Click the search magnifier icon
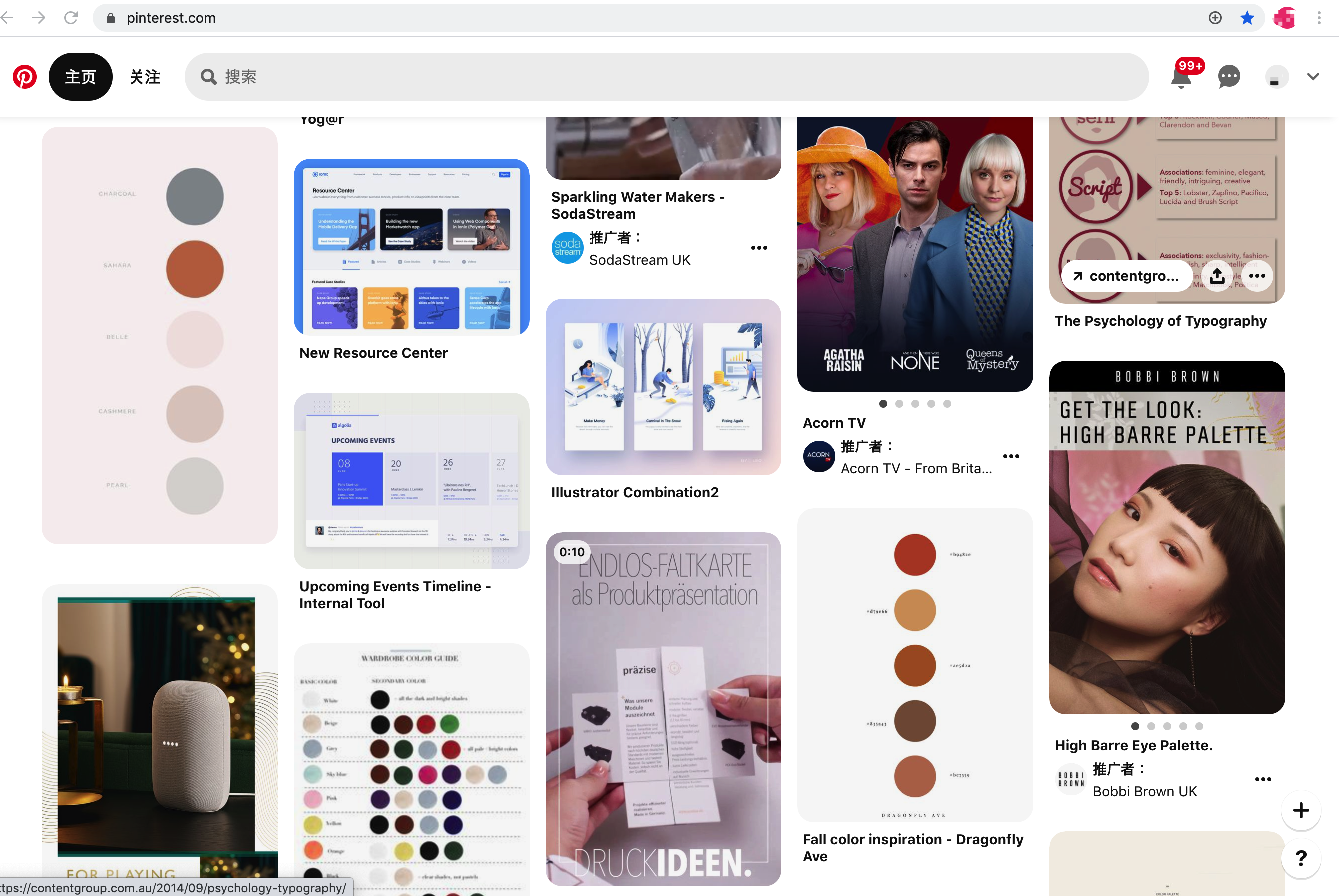This screenshot has width=1339, height=896. 208,77
